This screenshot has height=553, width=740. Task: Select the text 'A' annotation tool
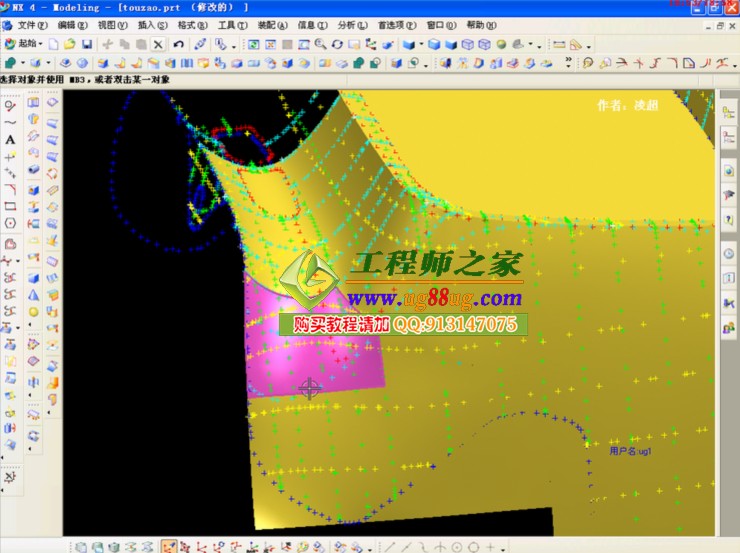[10, 140]
